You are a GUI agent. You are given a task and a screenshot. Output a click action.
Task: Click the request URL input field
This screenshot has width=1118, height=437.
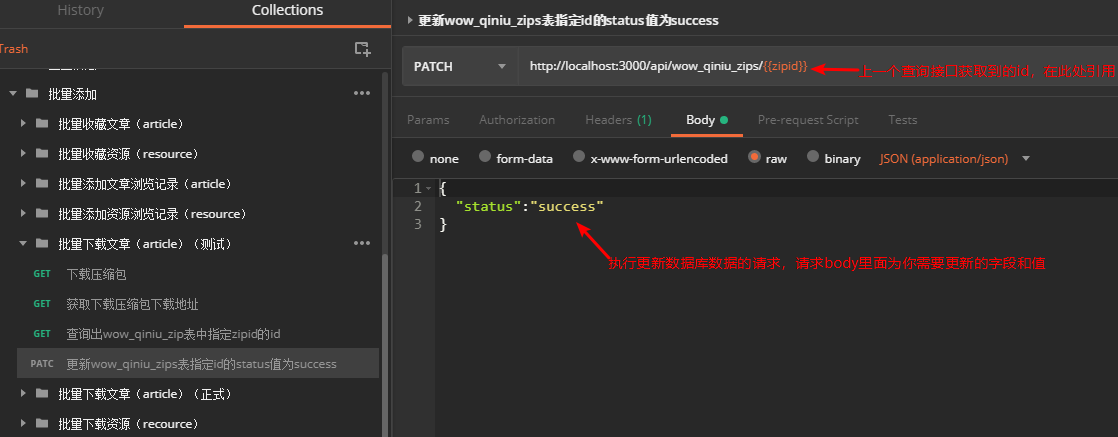click(x=818, y=66)
